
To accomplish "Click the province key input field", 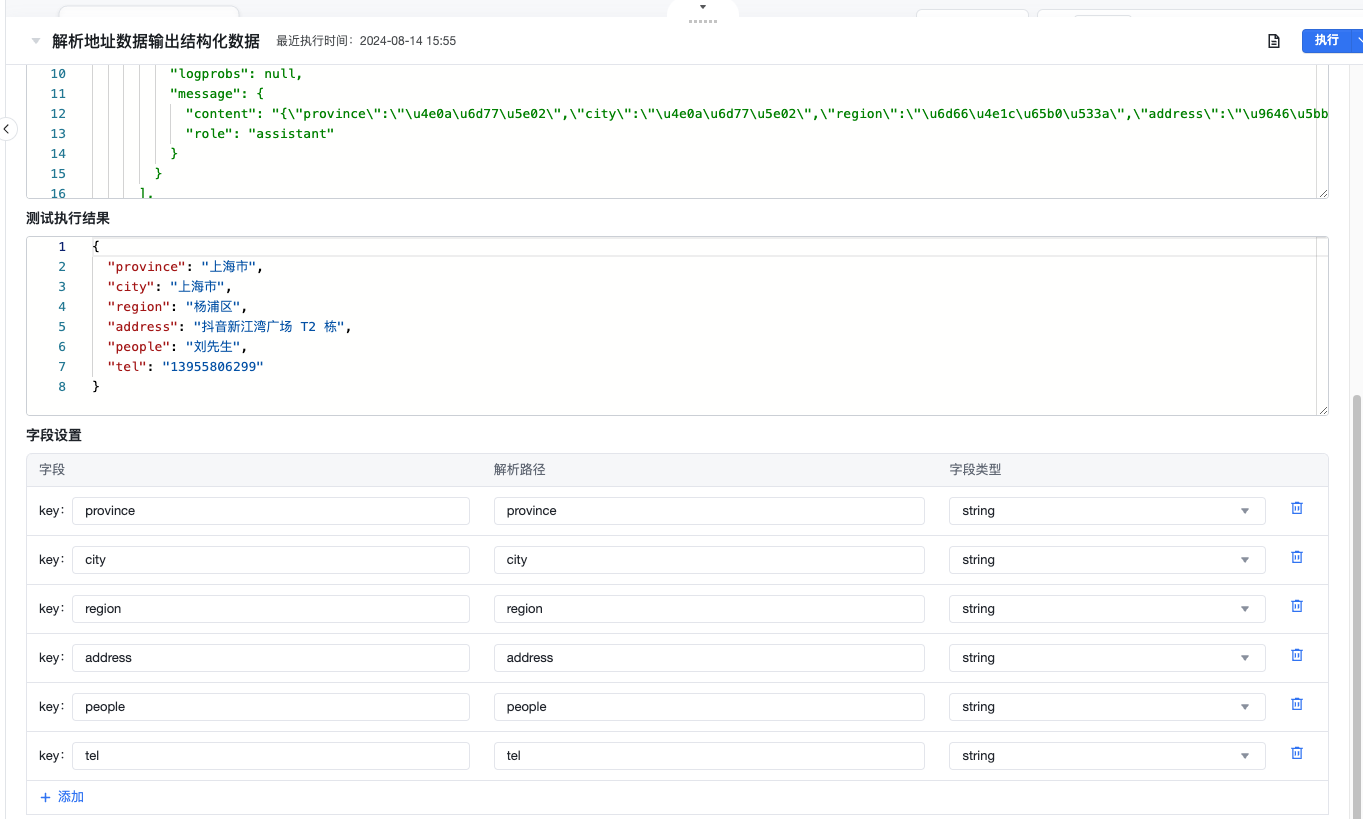I will [270, 511].
